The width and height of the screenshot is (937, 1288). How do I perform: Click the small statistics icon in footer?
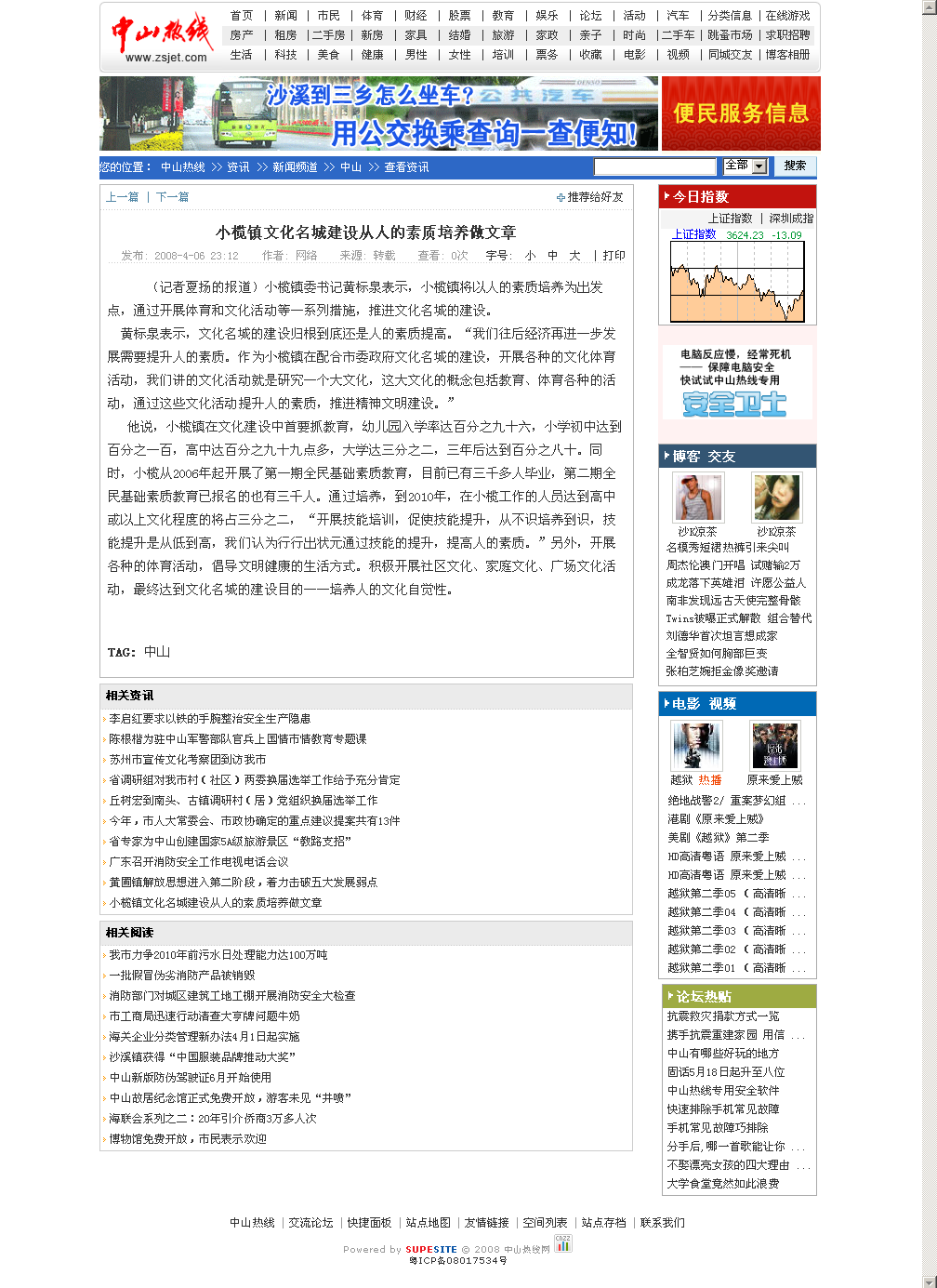tap(563, 1243)
